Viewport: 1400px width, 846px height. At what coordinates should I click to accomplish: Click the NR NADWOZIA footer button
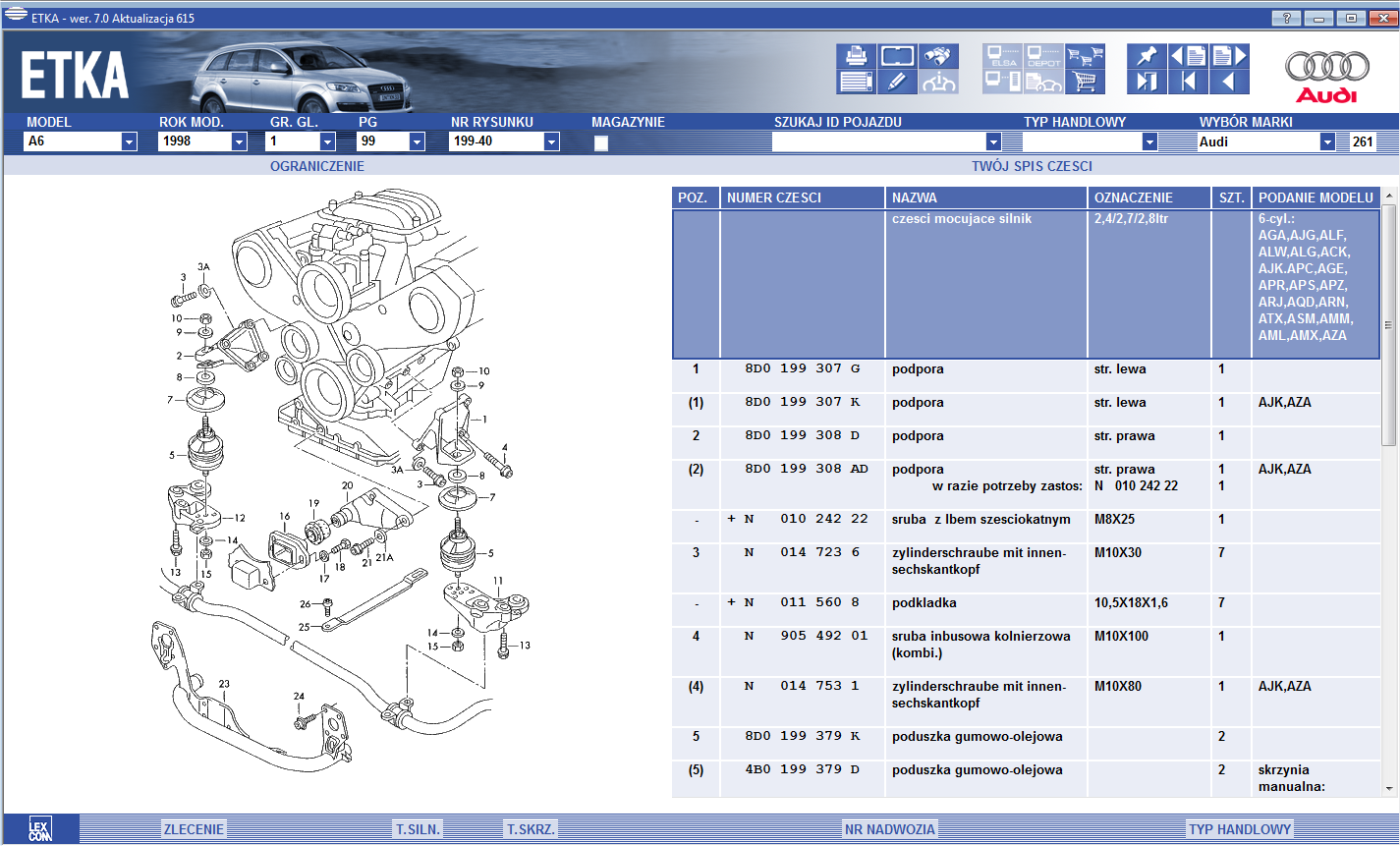[x=890, y=829]
